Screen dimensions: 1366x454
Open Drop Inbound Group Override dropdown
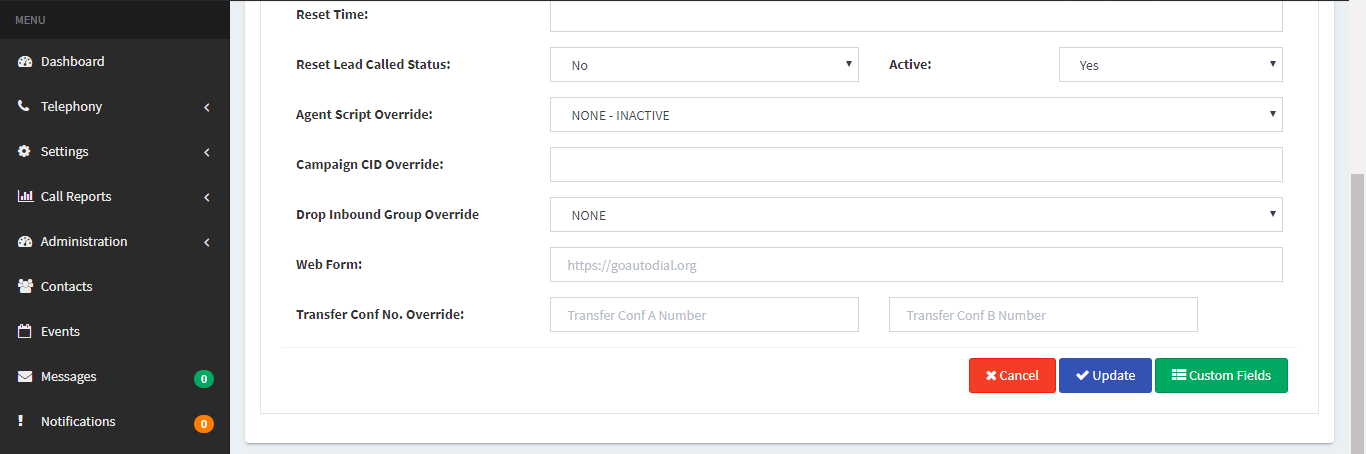[916, 215]
